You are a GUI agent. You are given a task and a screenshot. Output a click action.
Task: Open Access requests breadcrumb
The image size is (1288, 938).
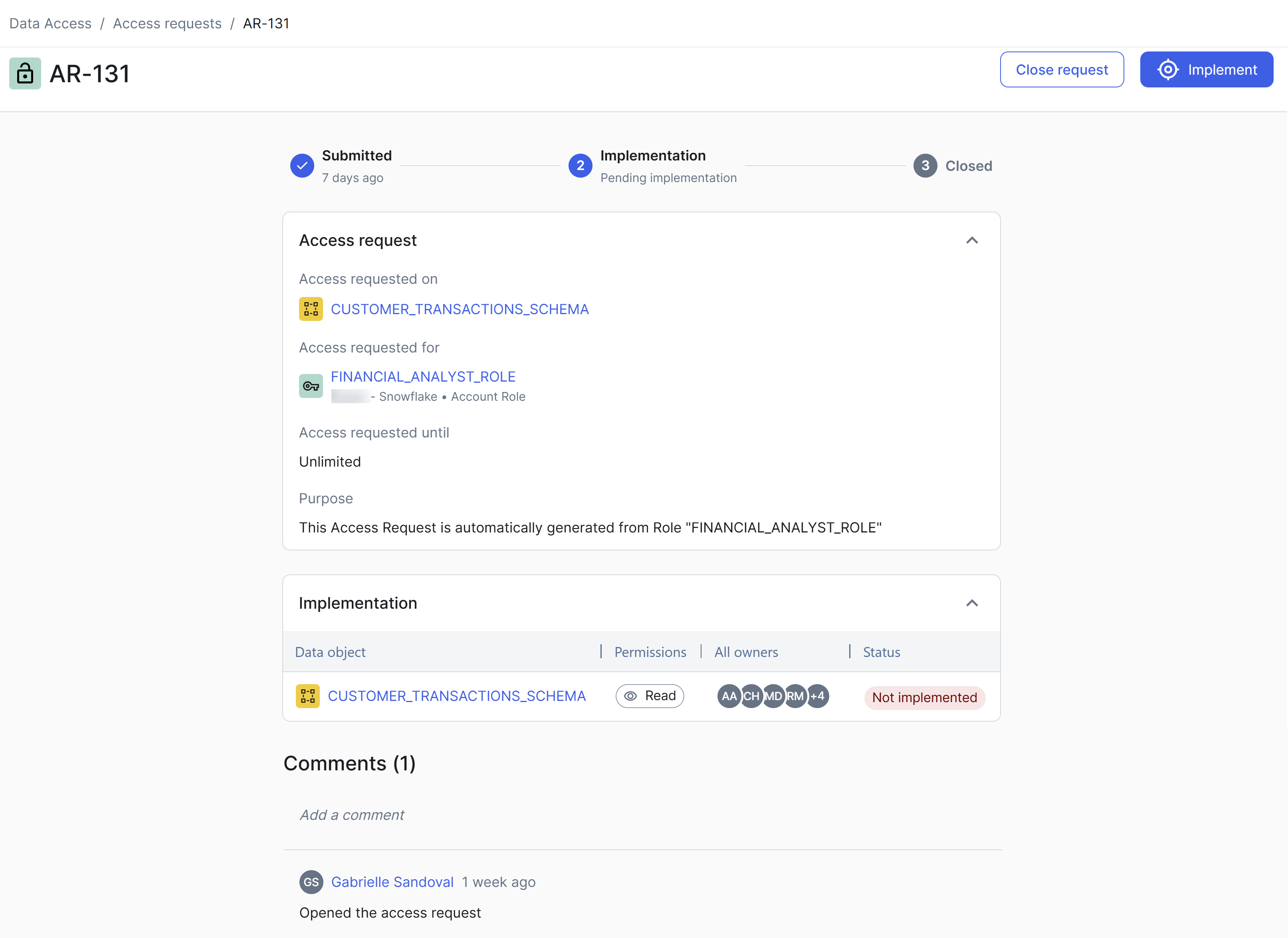click(x=167, y=23)
